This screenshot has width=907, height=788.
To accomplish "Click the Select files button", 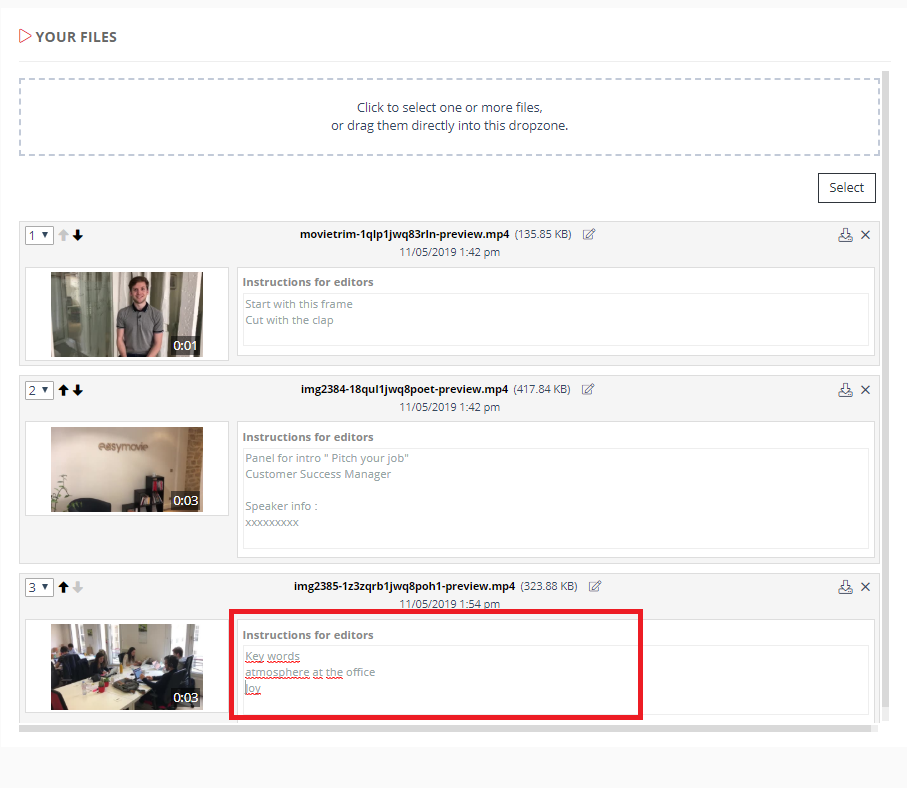I will 846,187.
